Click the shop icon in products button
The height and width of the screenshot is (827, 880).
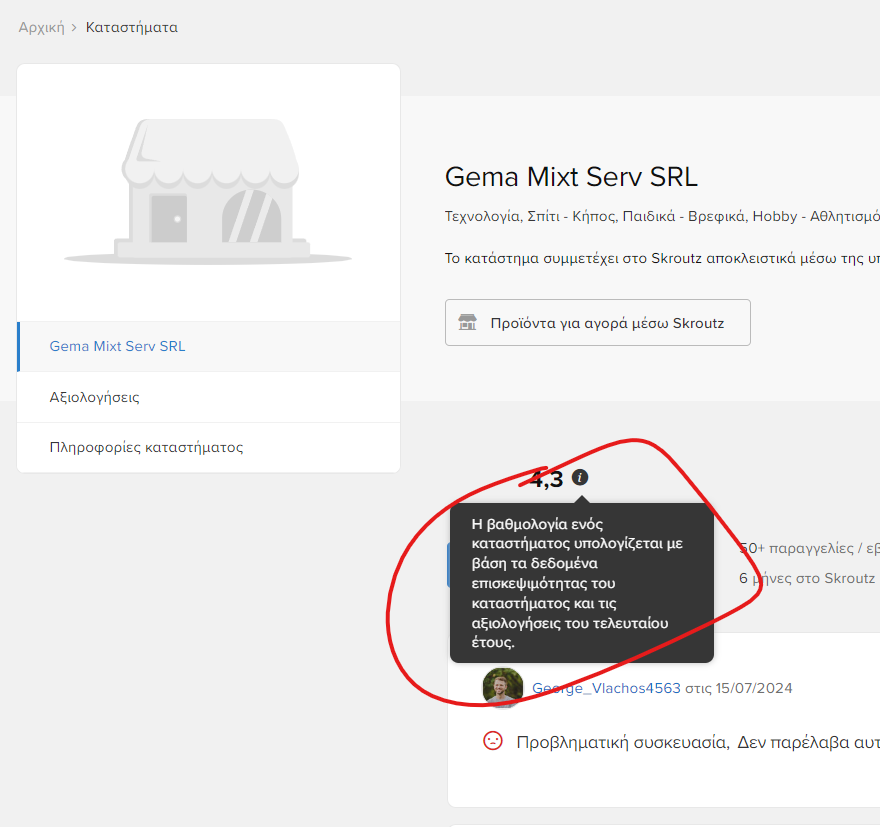point(468,323)
